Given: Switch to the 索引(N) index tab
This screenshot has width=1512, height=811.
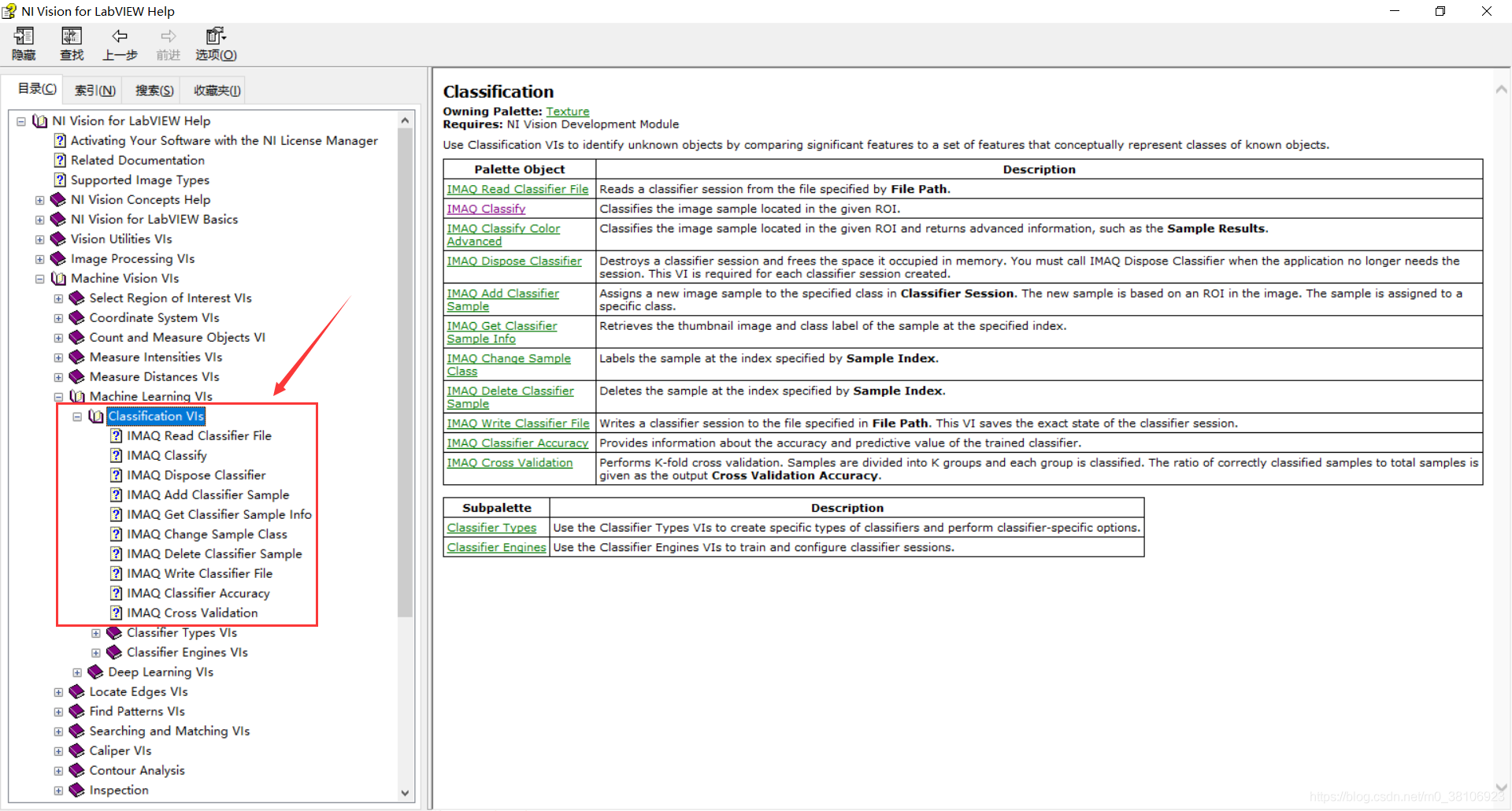Looking at the screenshot, I should [x=95, y=91].
